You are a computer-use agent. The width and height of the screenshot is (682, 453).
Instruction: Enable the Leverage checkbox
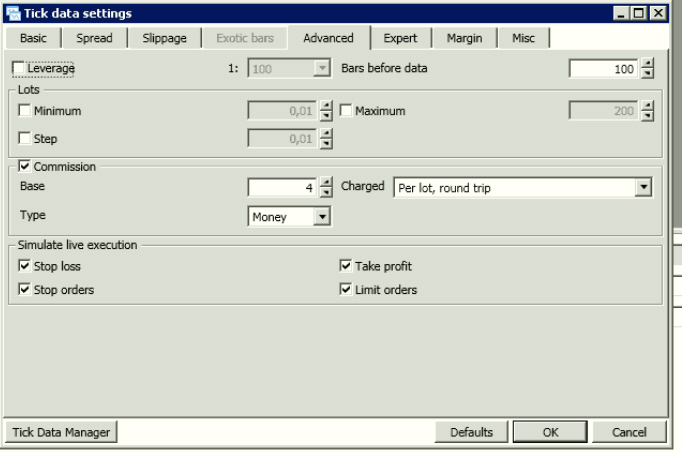point(19,68)
